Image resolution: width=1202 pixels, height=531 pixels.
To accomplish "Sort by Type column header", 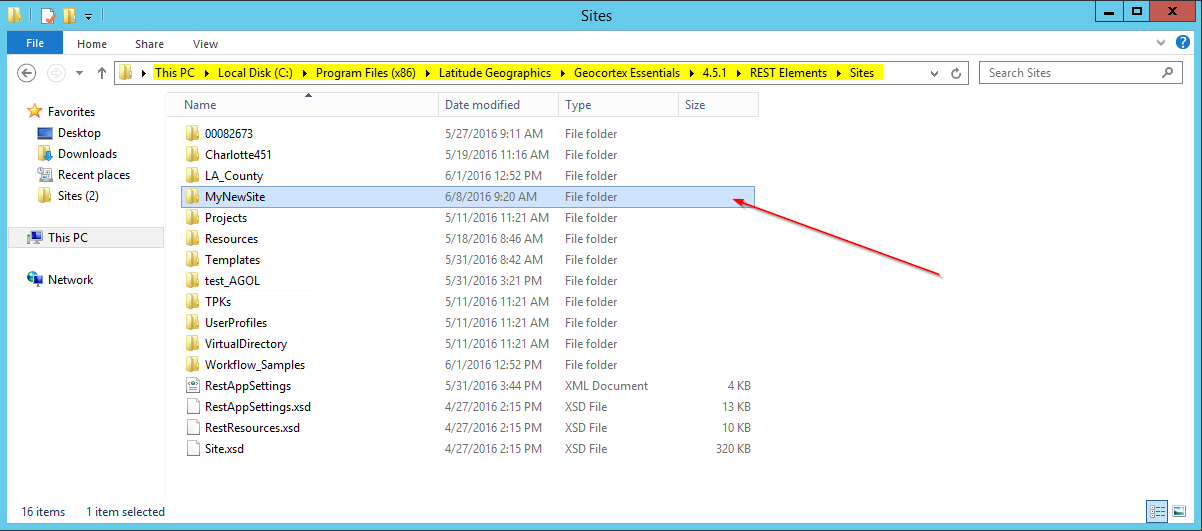I will [x=618, y=105].
